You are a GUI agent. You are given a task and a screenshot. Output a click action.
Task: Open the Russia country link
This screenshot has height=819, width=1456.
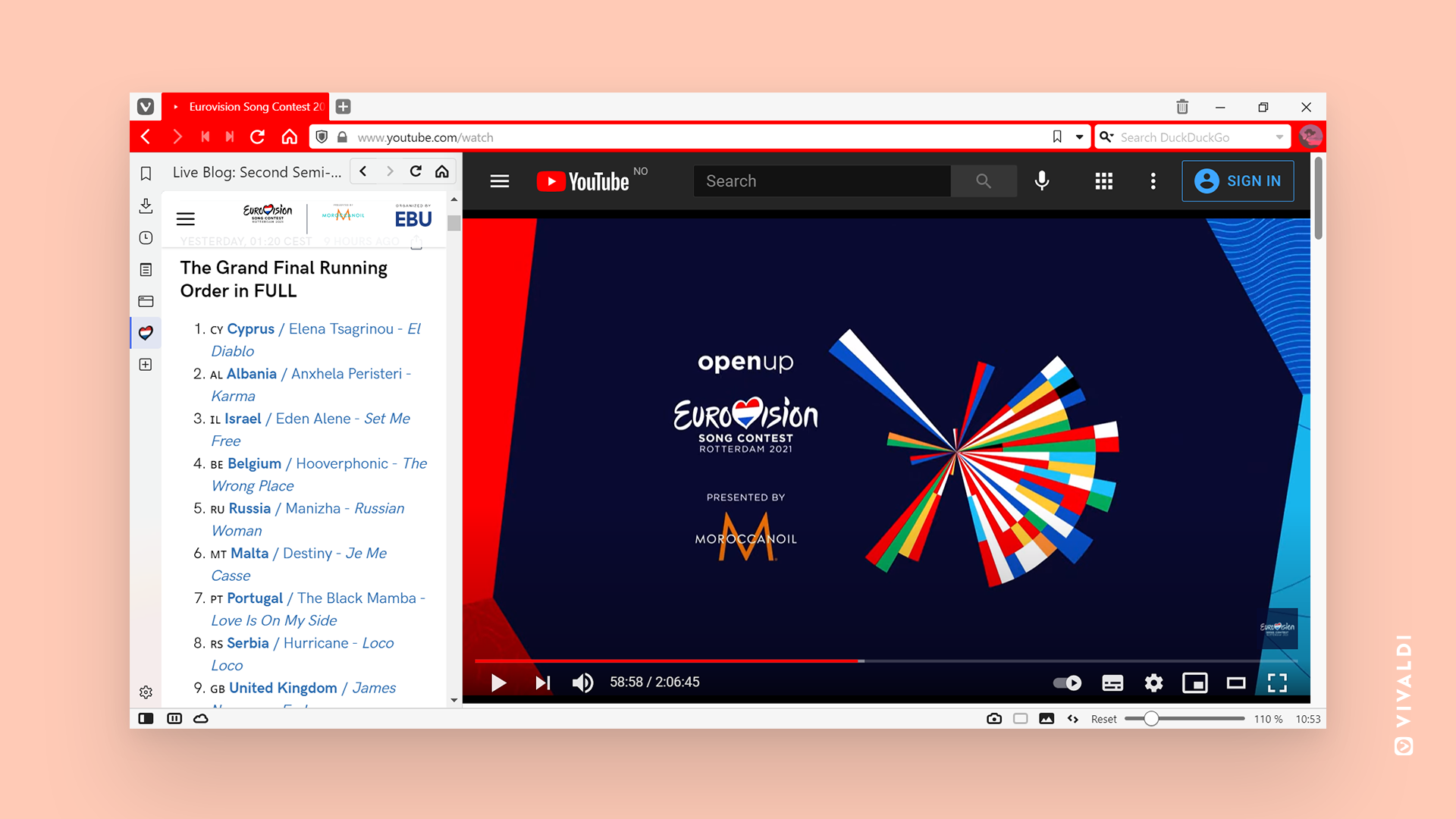pos(249,508)
